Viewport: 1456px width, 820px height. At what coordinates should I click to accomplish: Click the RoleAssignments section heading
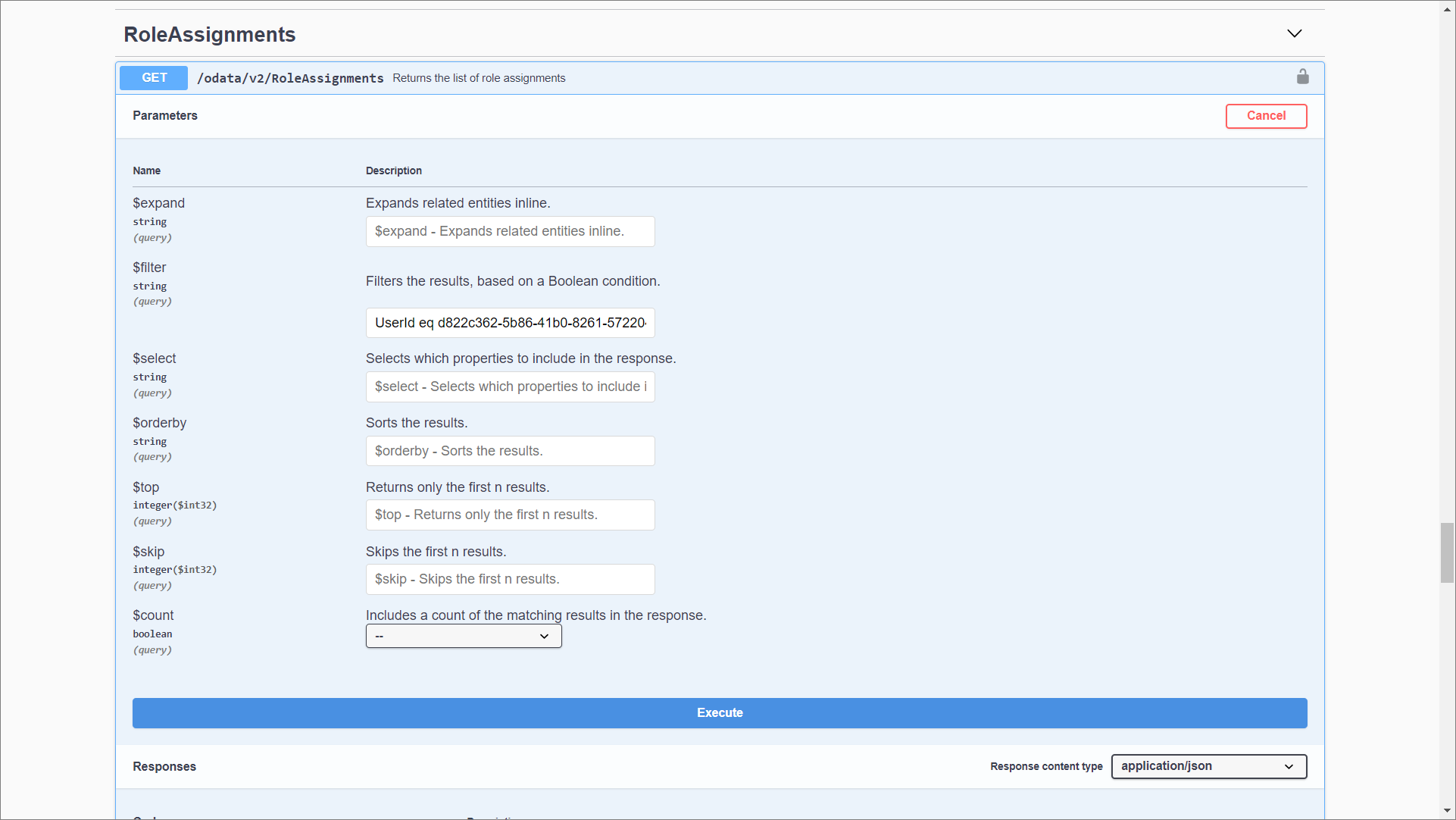(x=209, y=34)
